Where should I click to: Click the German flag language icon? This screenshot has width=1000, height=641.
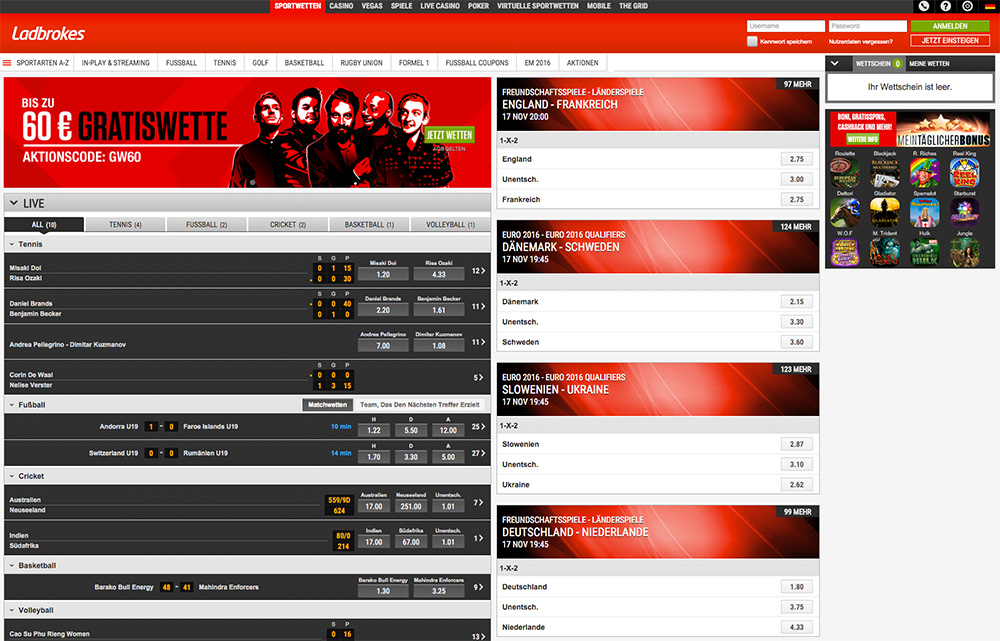988,6
